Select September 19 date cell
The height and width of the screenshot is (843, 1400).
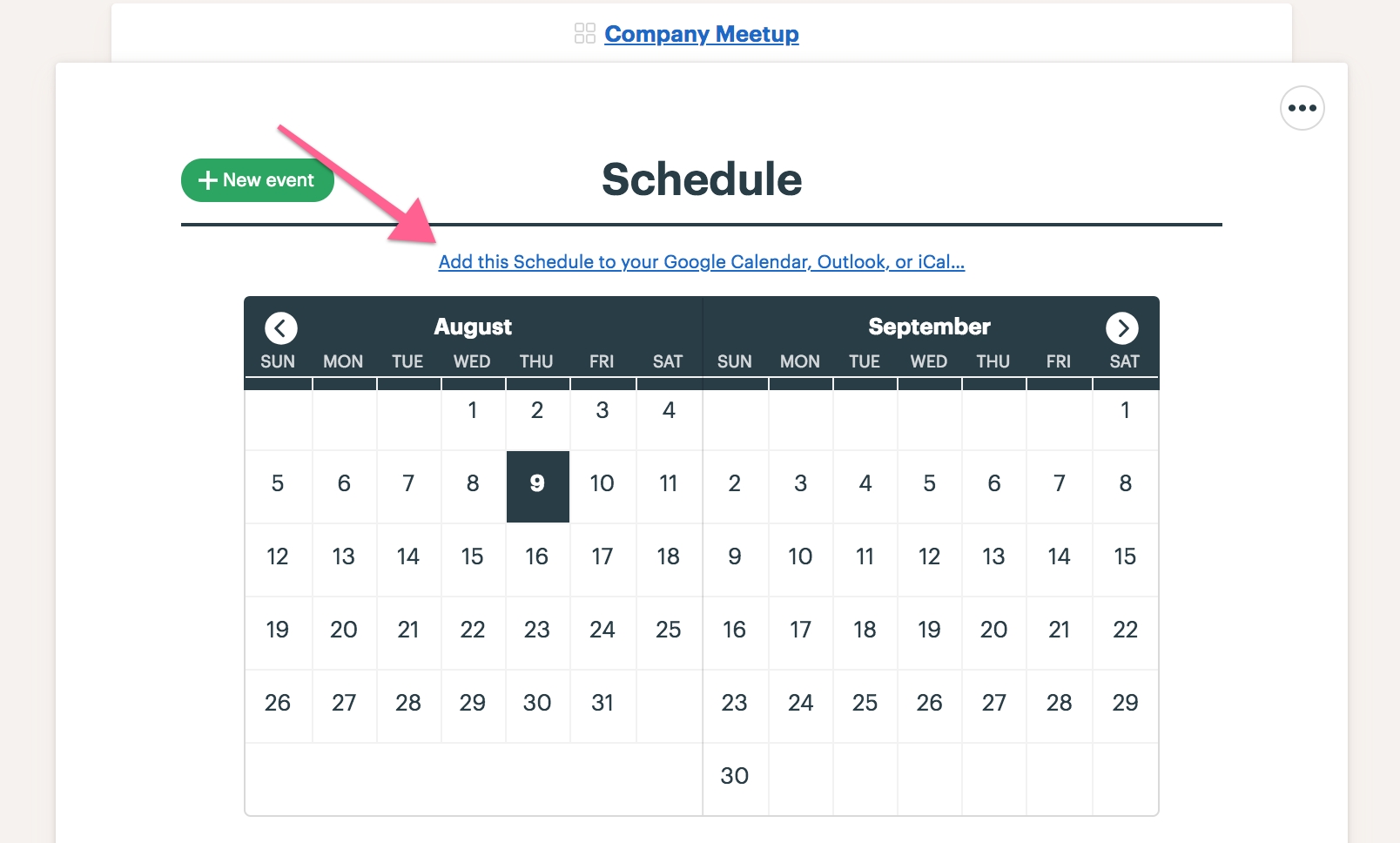(929, 633)
